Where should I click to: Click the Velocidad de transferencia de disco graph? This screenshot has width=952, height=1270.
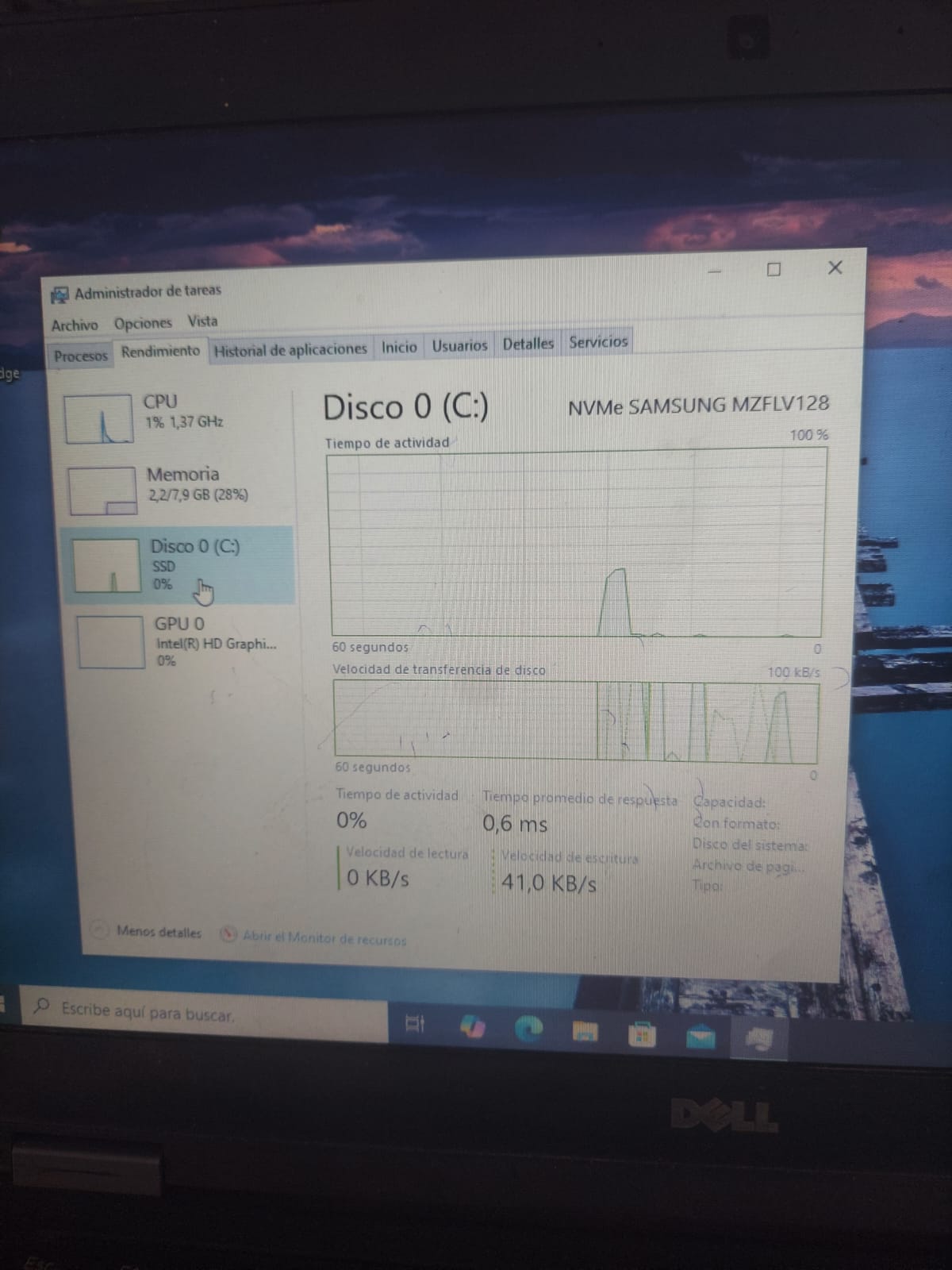[576, 721]
